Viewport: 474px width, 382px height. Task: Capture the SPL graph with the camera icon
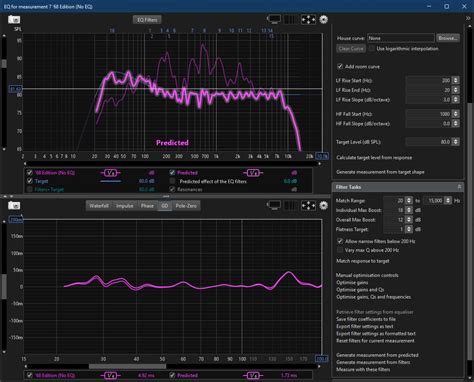(x=14, y=20)
